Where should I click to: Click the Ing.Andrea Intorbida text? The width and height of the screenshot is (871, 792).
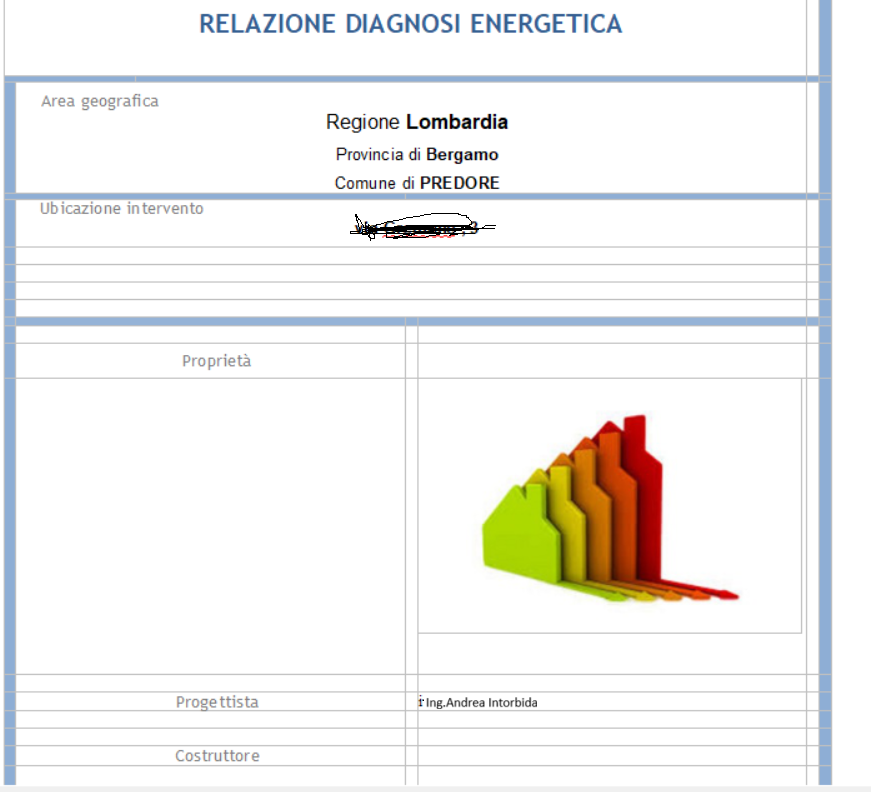click(x=481, y=703)
